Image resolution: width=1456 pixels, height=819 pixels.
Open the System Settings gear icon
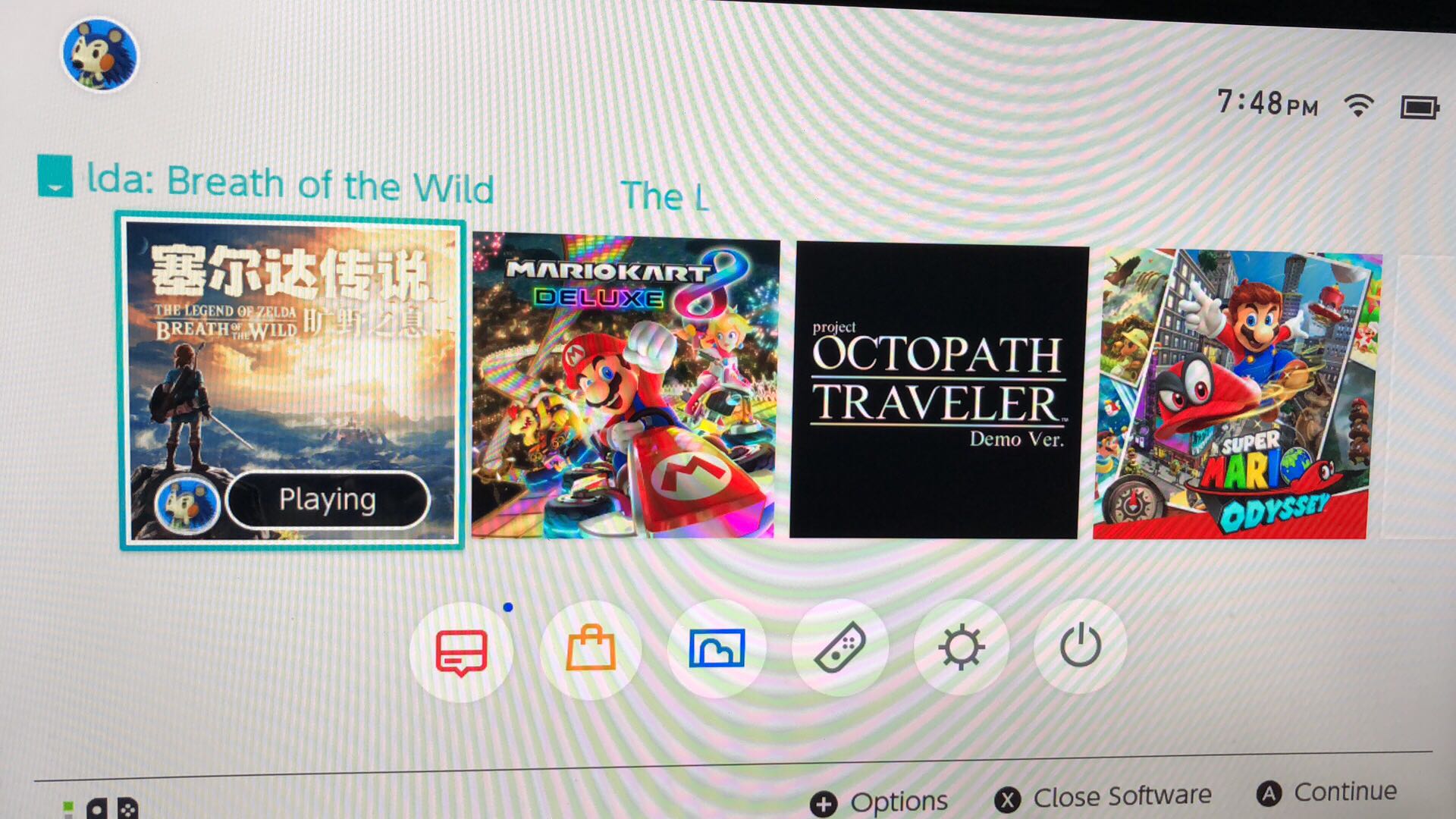pos(961,646)
